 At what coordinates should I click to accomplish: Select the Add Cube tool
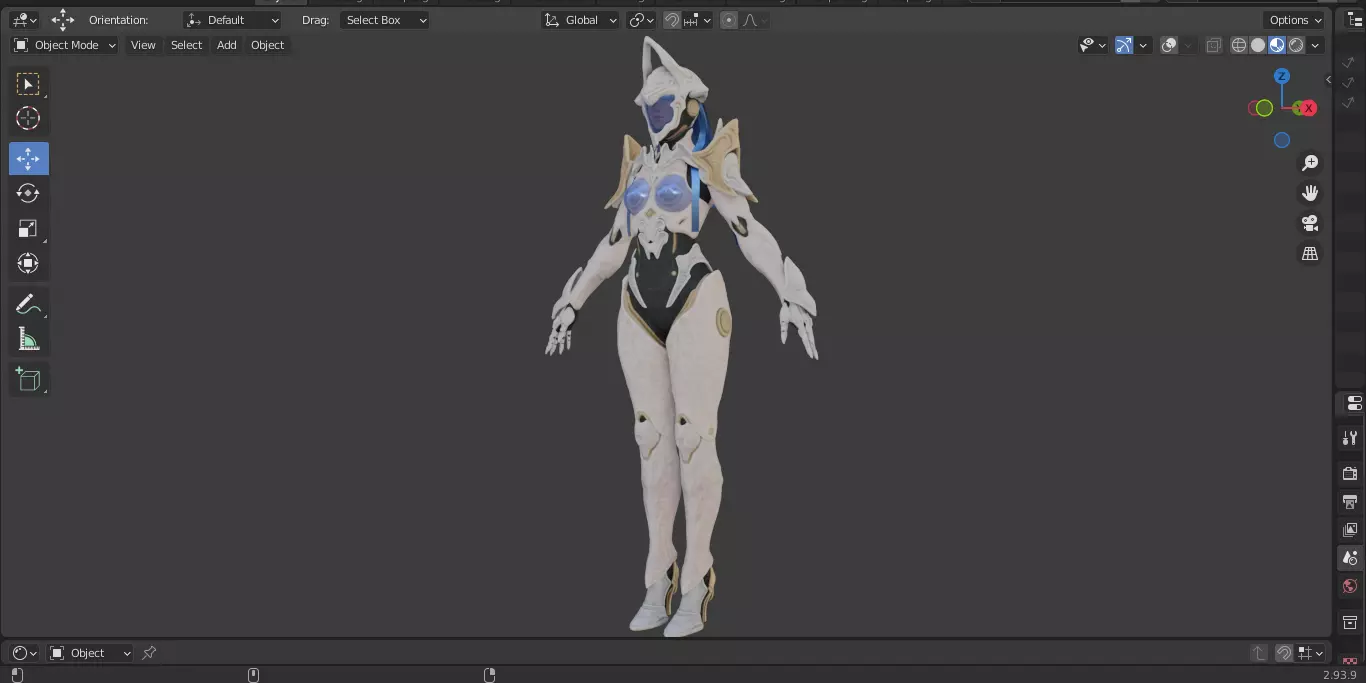click(x=28, y=380)
